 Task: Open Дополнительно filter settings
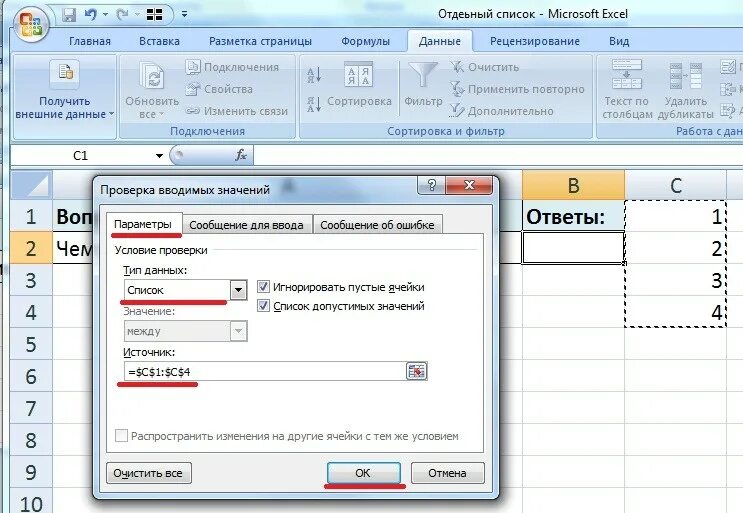pos(501,111)
